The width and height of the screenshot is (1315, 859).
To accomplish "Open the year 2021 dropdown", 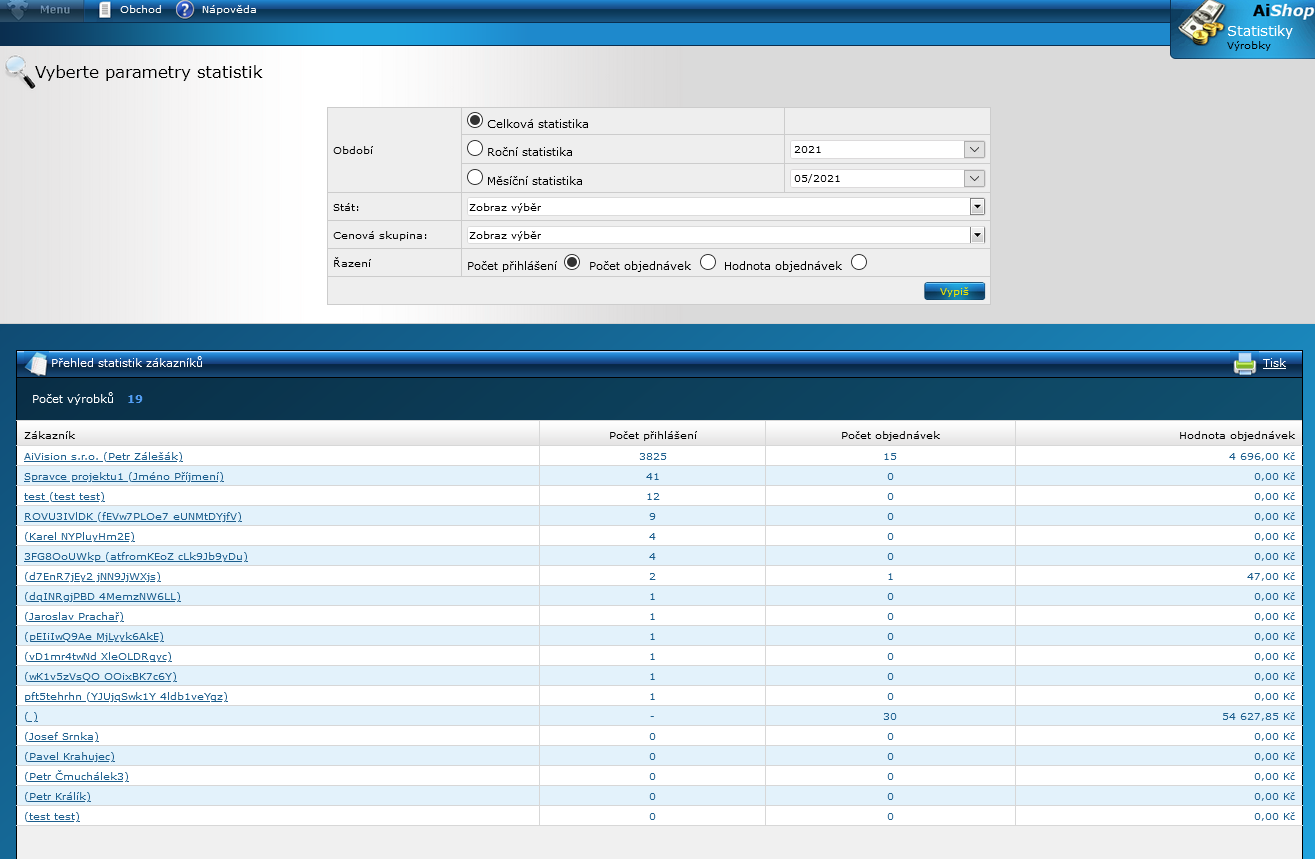I will pyautogui.click(x=887, y=150).
